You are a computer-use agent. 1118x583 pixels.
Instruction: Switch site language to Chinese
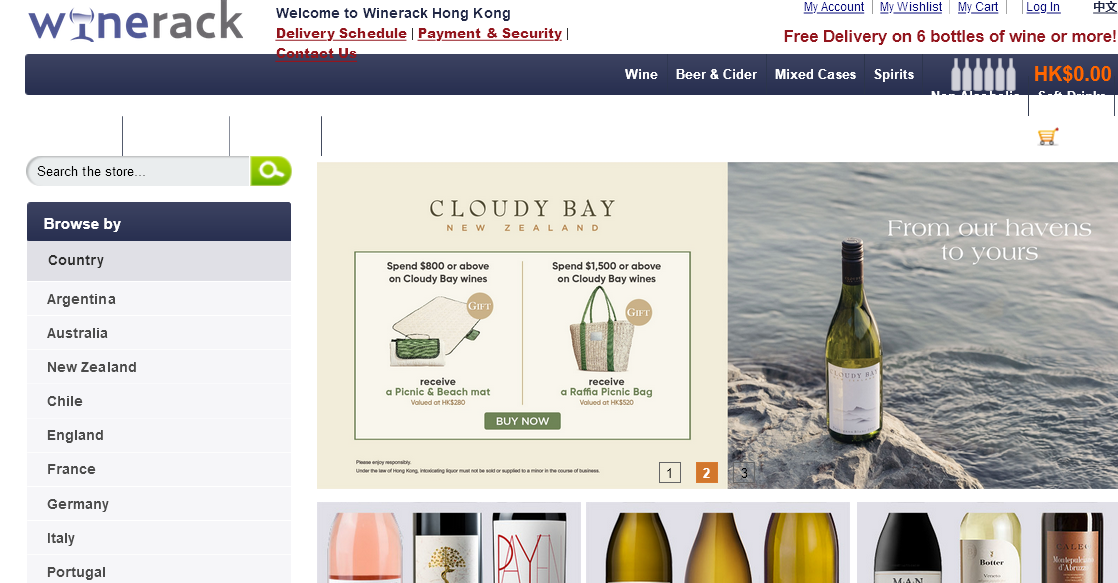[x=1104, y=7]
